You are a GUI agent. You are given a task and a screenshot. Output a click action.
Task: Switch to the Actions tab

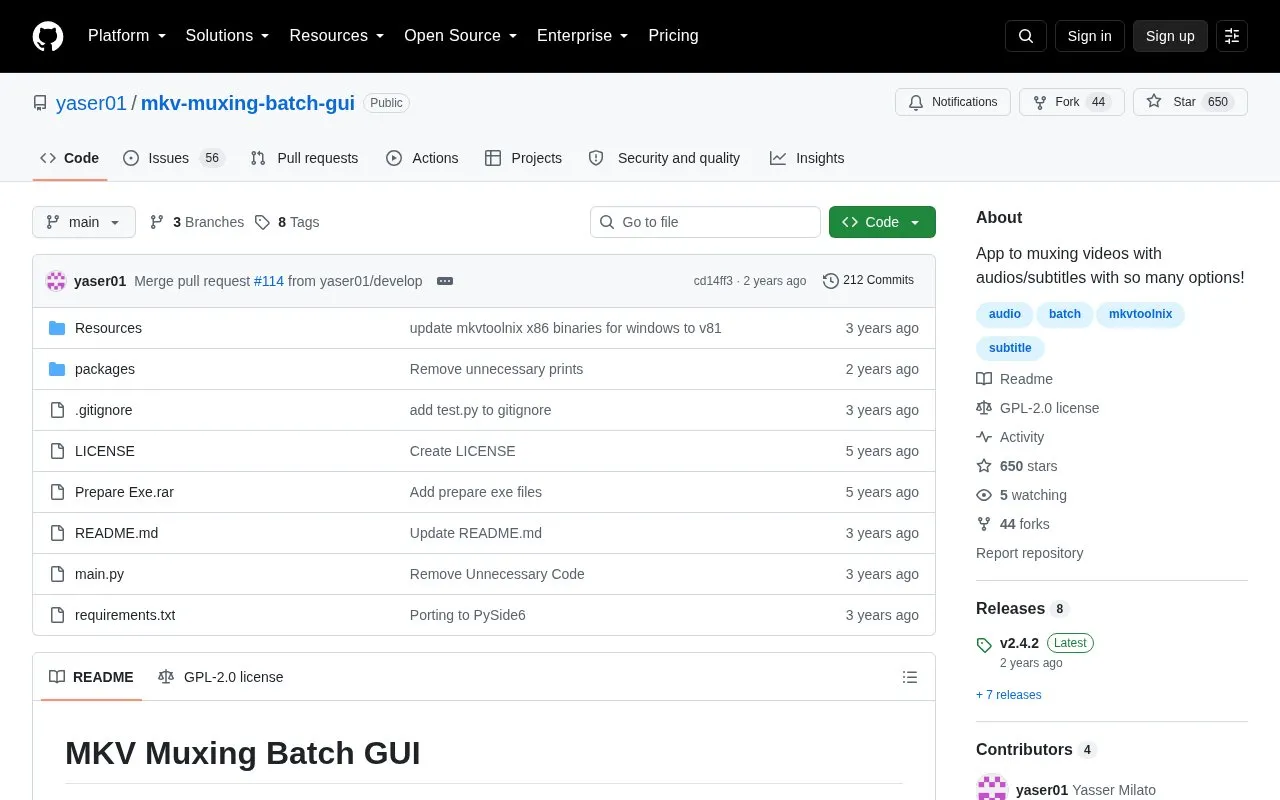[422, 158]
